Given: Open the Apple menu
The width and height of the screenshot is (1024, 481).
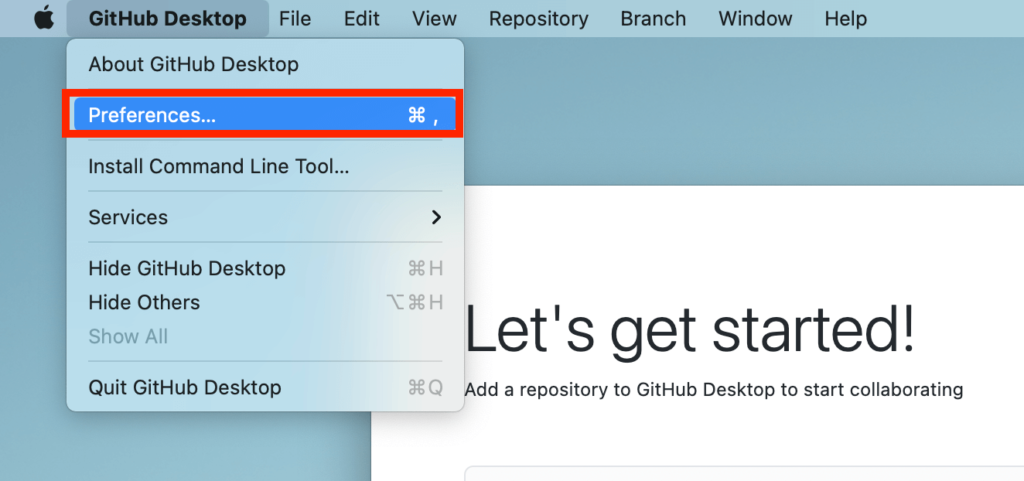Looking at the screenshot, I should [44, 18].
